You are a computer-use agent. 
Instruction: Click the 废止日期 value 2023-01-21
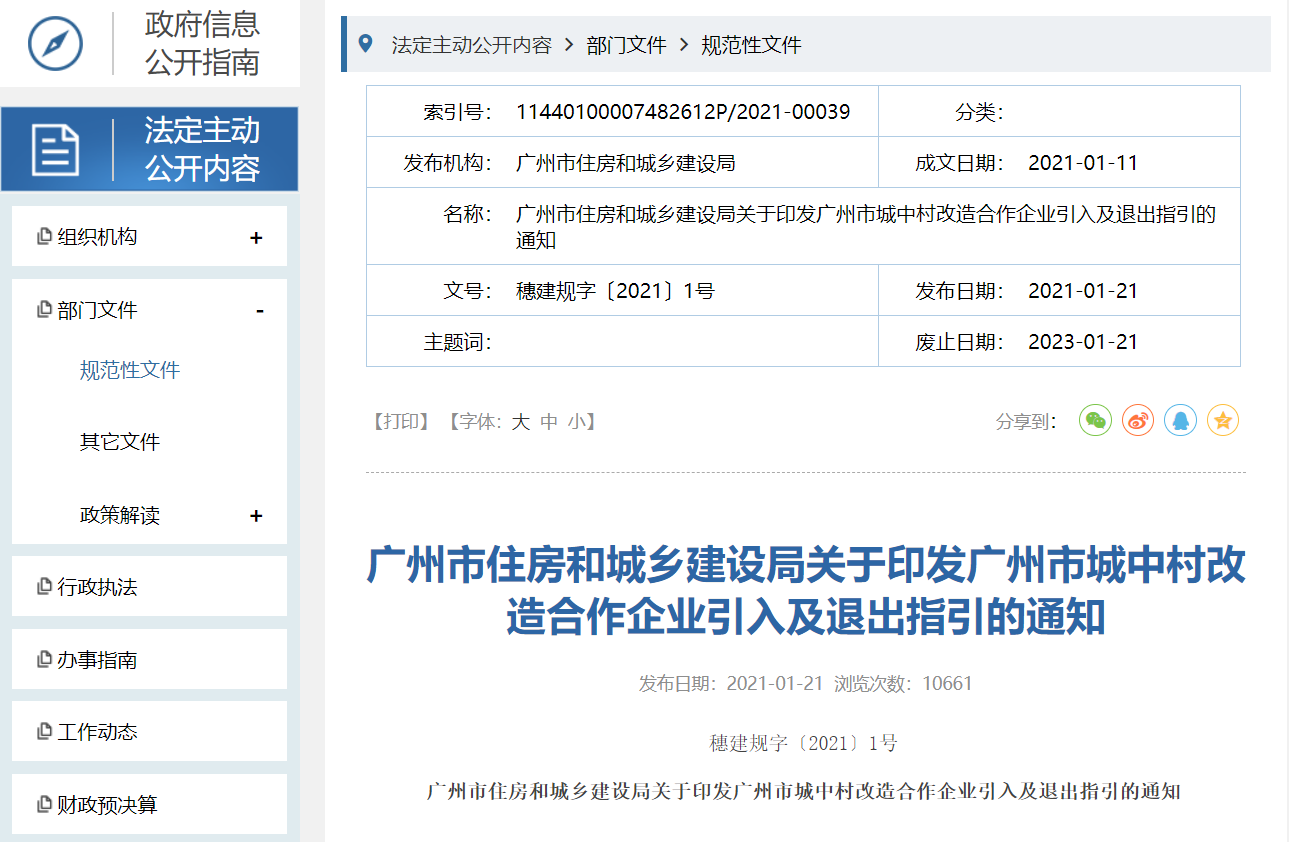(1083, 342)
